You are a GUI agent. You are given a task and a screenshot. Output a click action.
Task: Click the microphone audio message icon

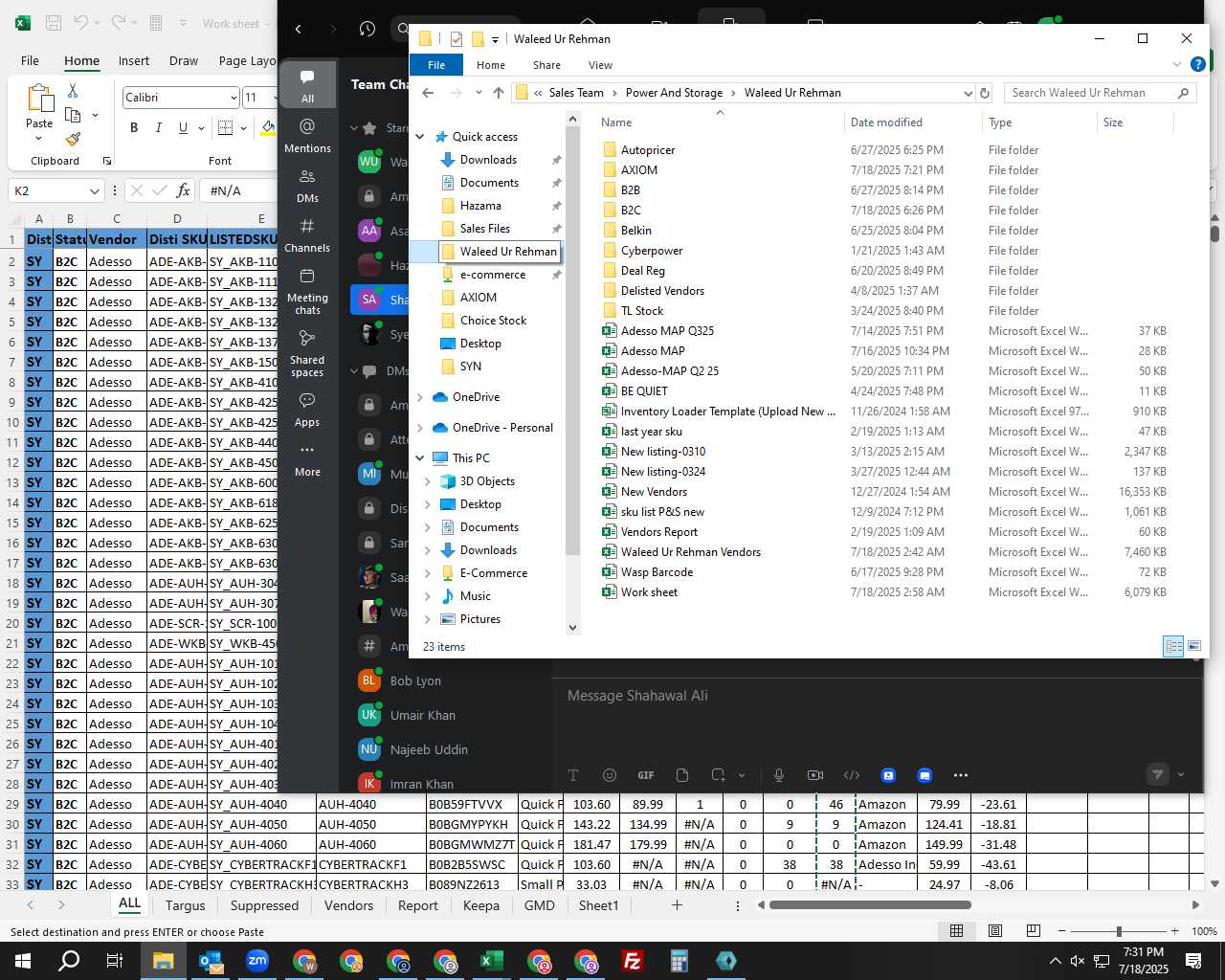(779, 775)
